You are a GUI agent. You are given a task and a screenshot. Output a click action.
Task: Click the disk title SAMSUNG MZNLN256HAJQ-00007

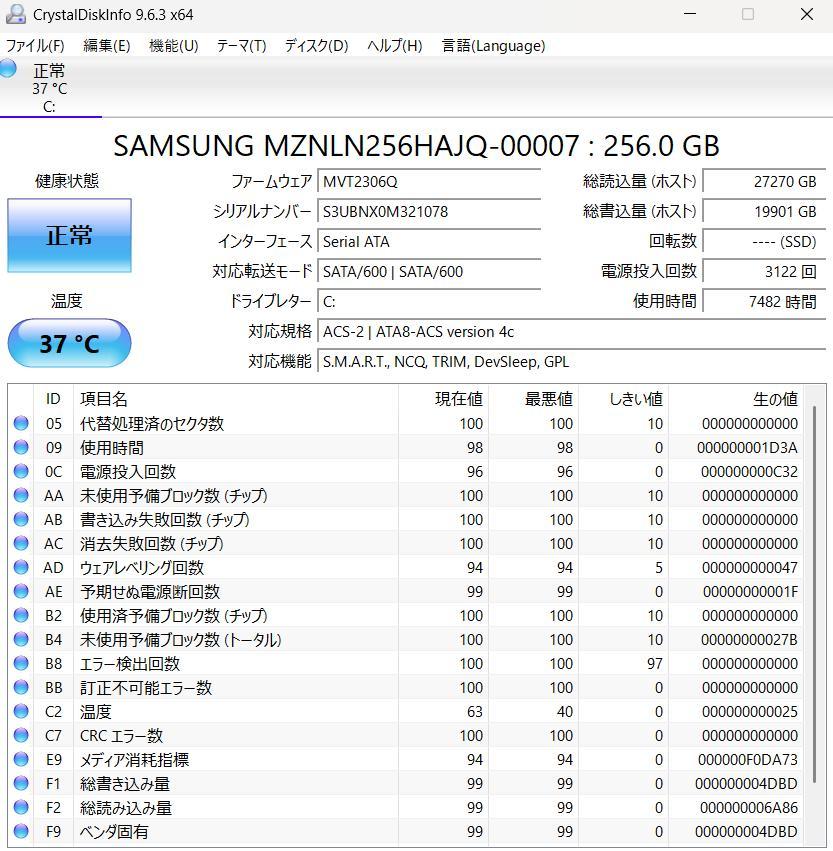(416, 145)
